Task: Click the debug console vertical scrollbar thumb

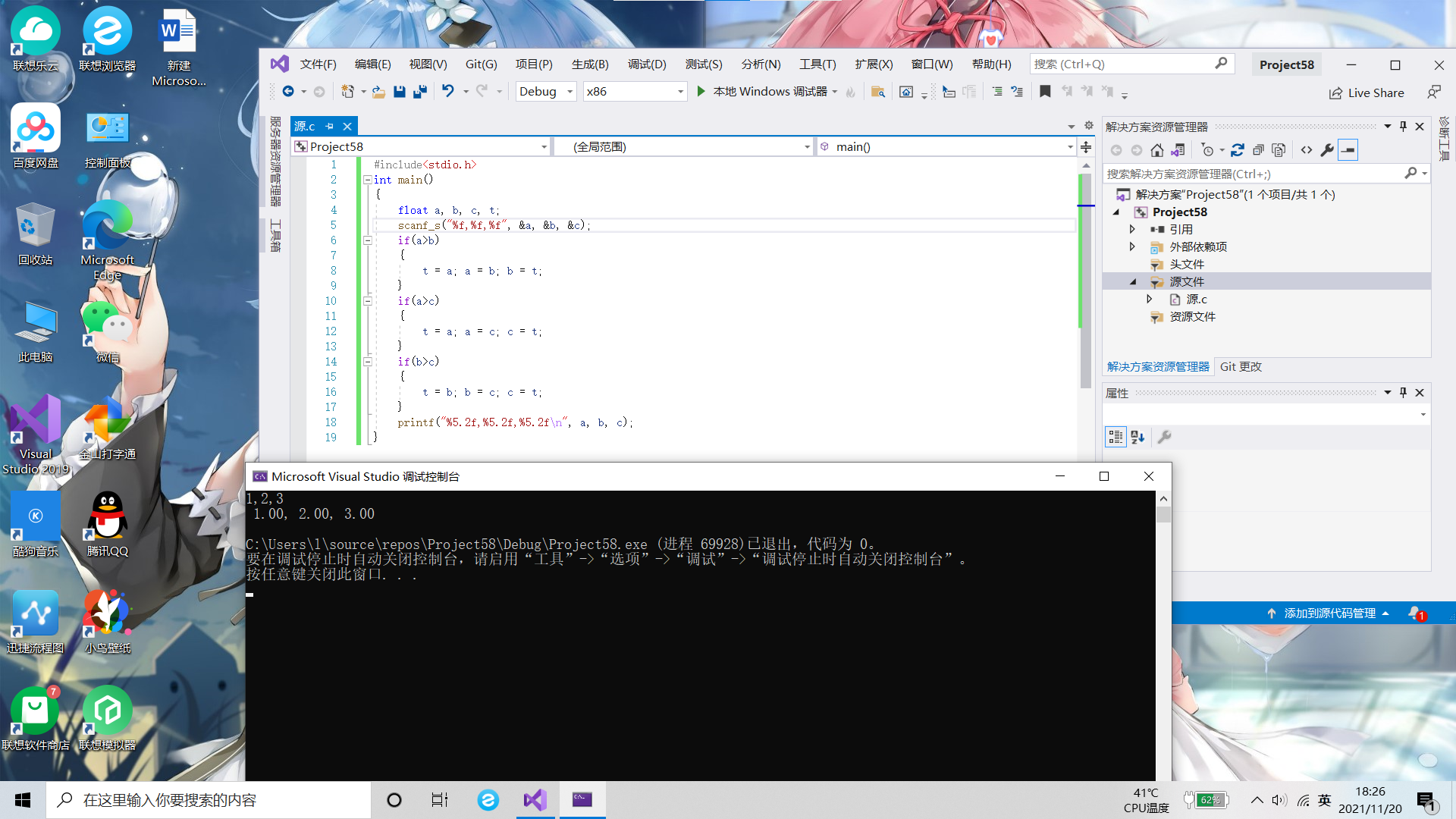Action: tap(1163, 515)
